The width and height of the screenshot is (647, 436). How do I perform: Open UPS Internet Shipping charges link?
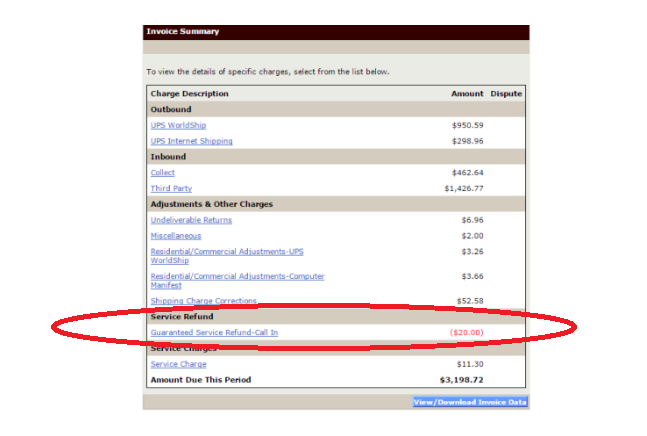pos(191,141)
